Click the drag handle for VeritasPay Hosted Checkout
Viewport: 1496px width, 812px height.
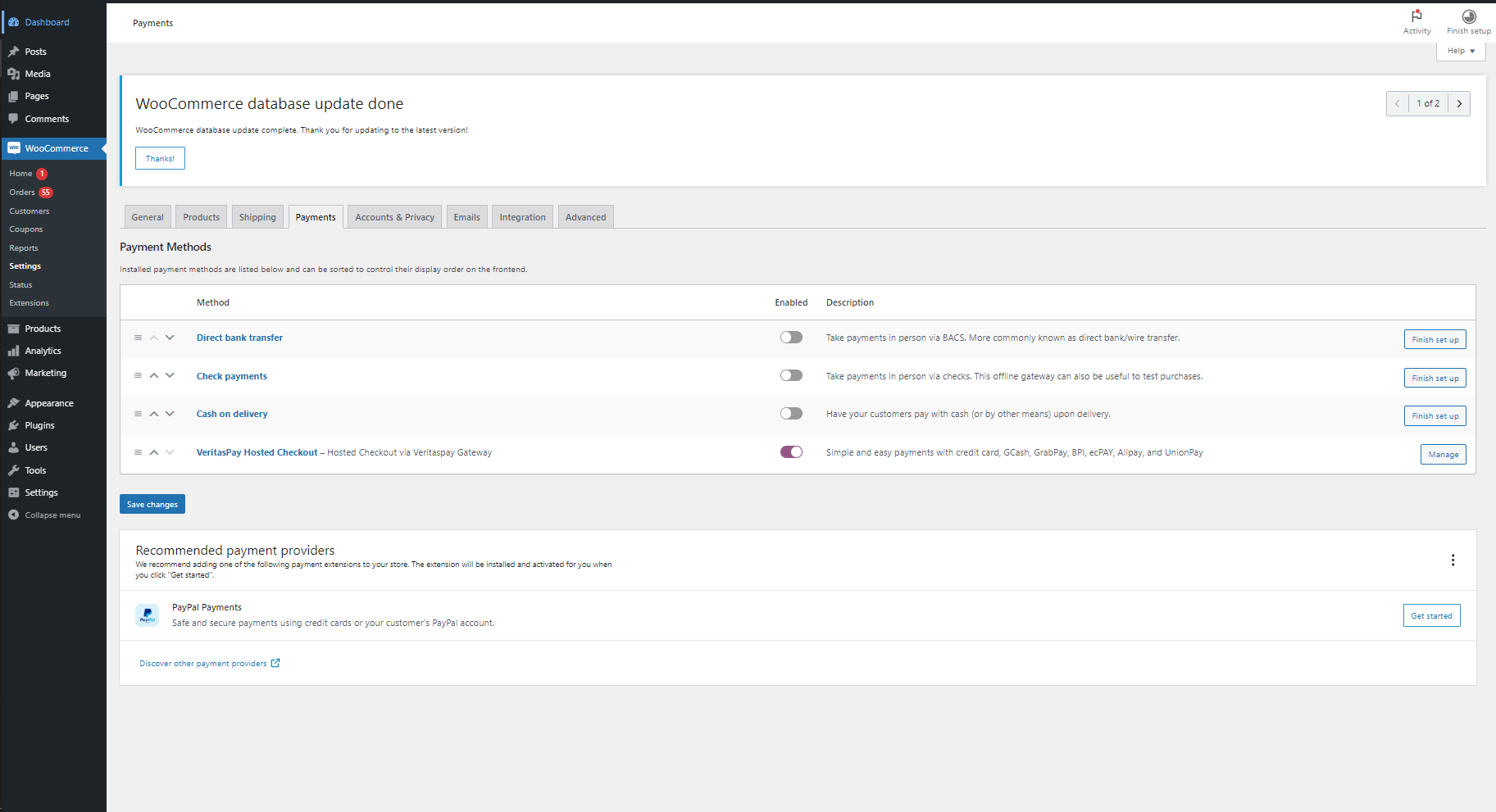tap(138, 452)
